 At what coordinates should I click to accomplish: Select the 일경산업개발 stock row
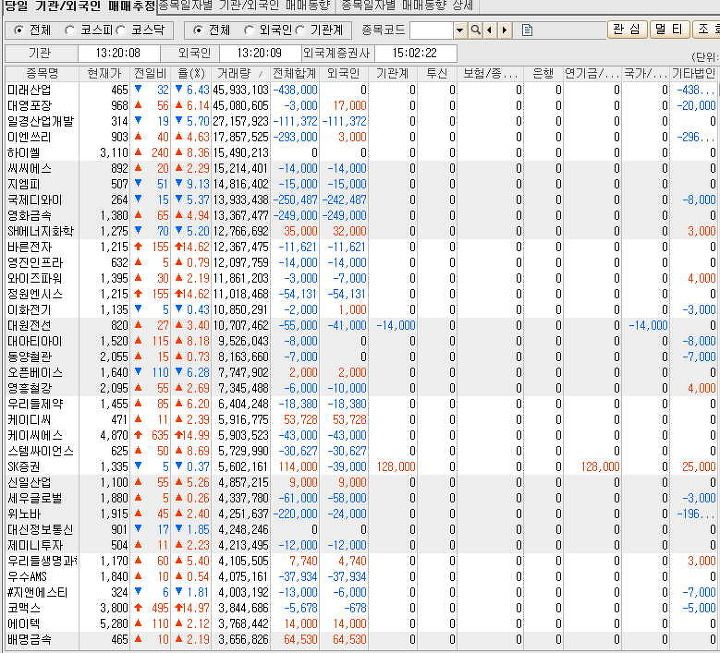[361, 121]
